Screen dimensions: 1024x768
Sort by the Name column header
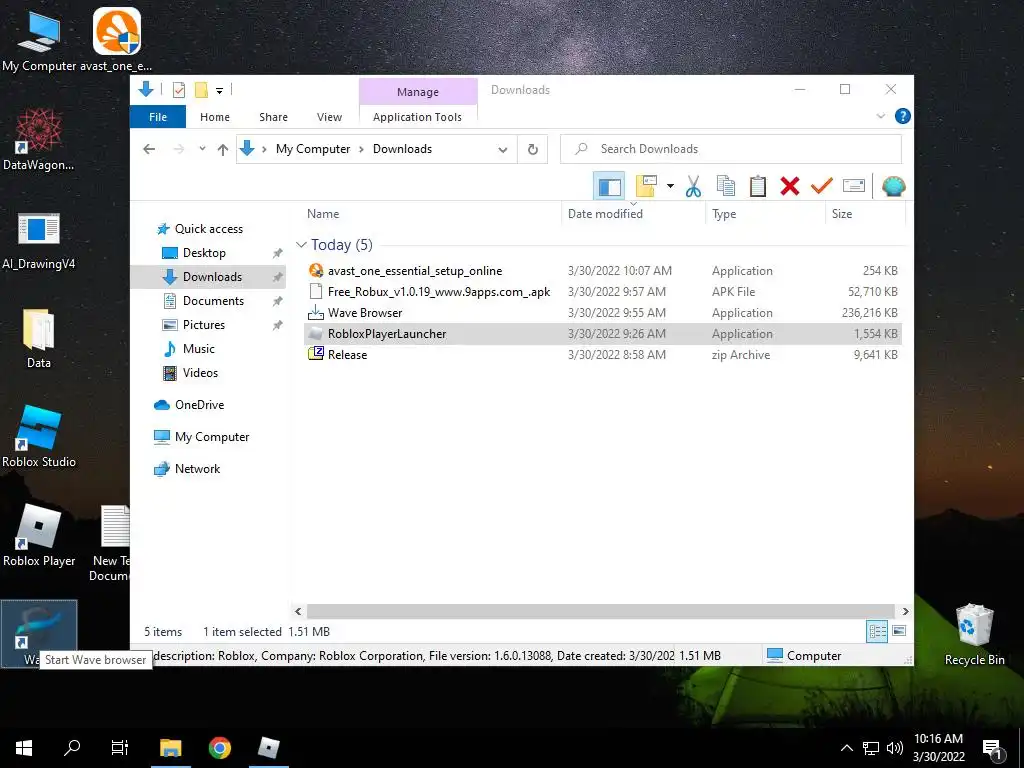point(323,214)
